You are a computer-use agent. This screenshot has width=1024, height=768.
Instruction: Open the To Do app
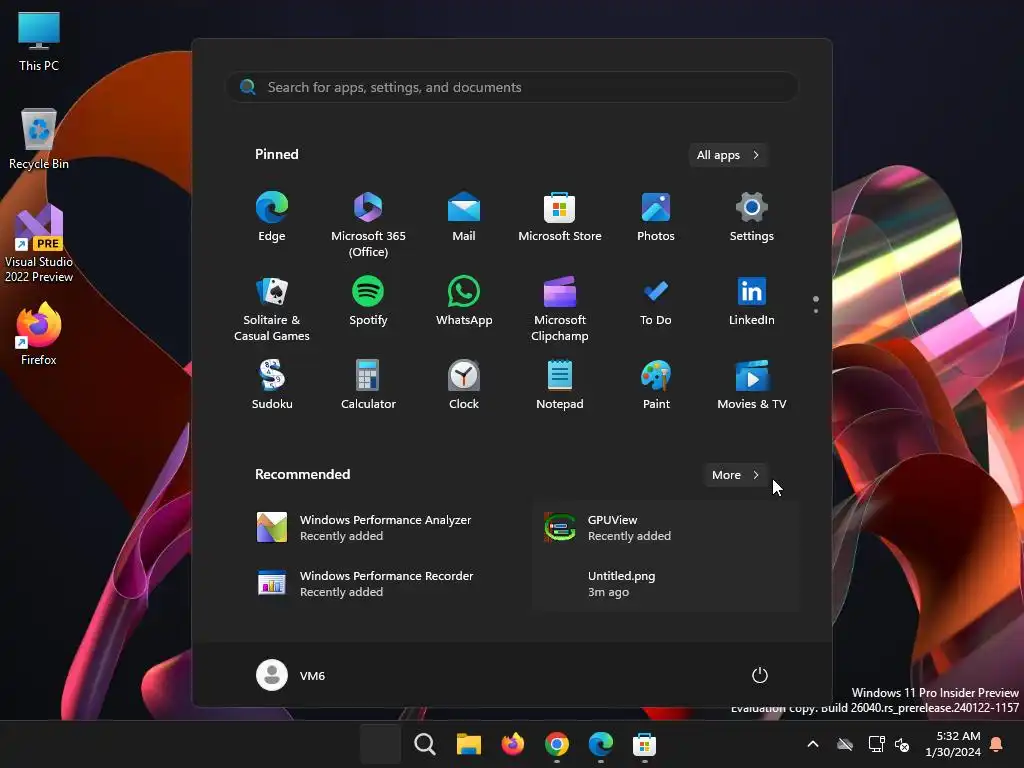click(x=656, y=301)
